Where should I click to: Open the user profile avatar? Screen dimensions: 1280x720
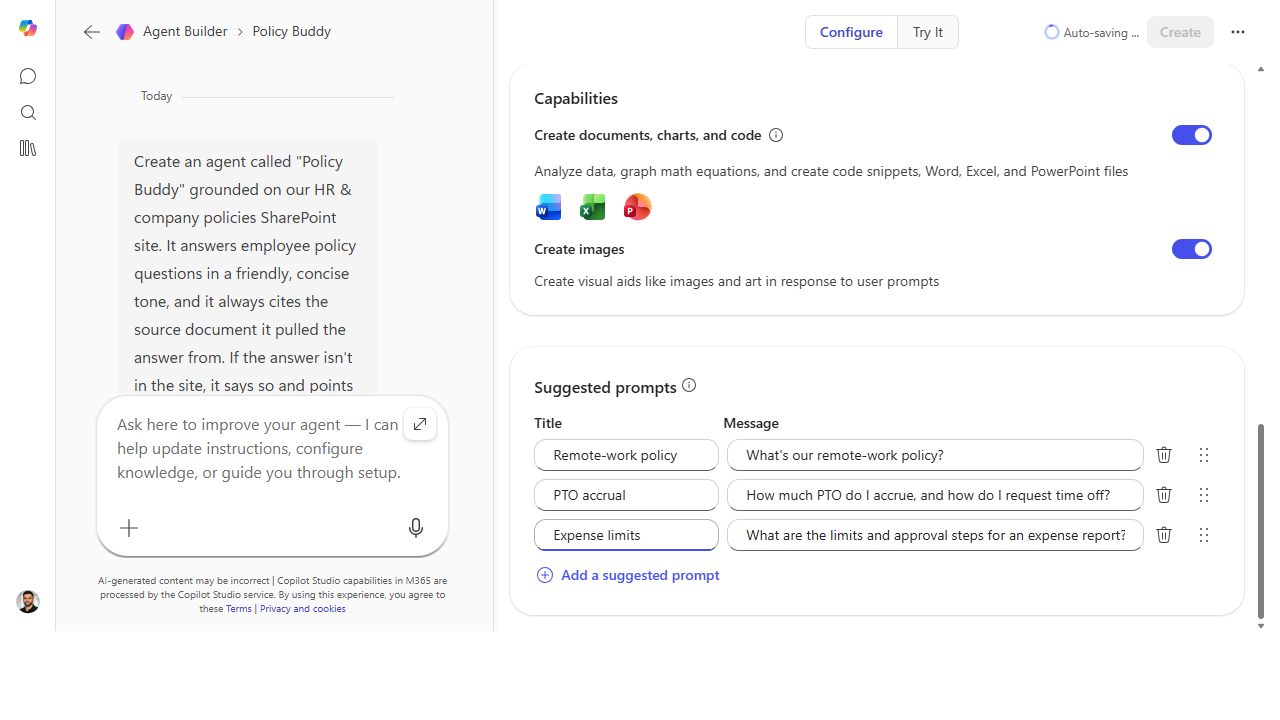coord(28,602)
